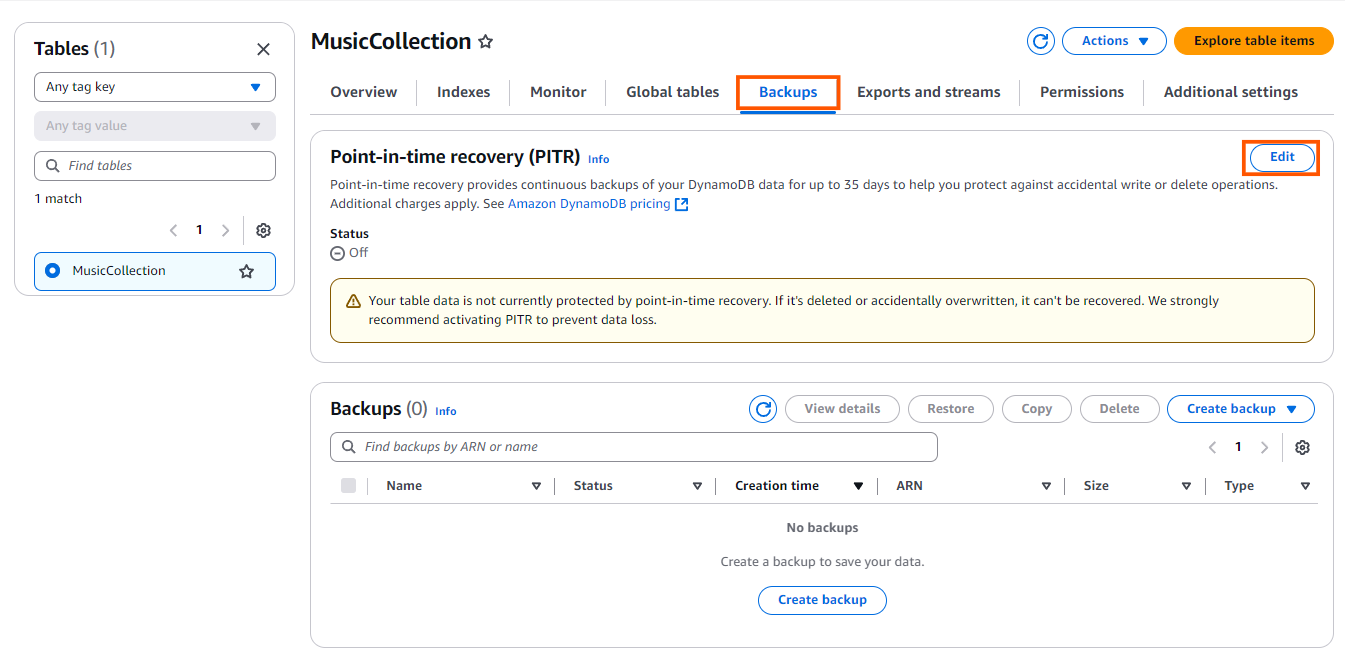This screenshot has height=658, width=1345.
Task: Switch to the Overview tab
Action: click(x=364, y=92)
